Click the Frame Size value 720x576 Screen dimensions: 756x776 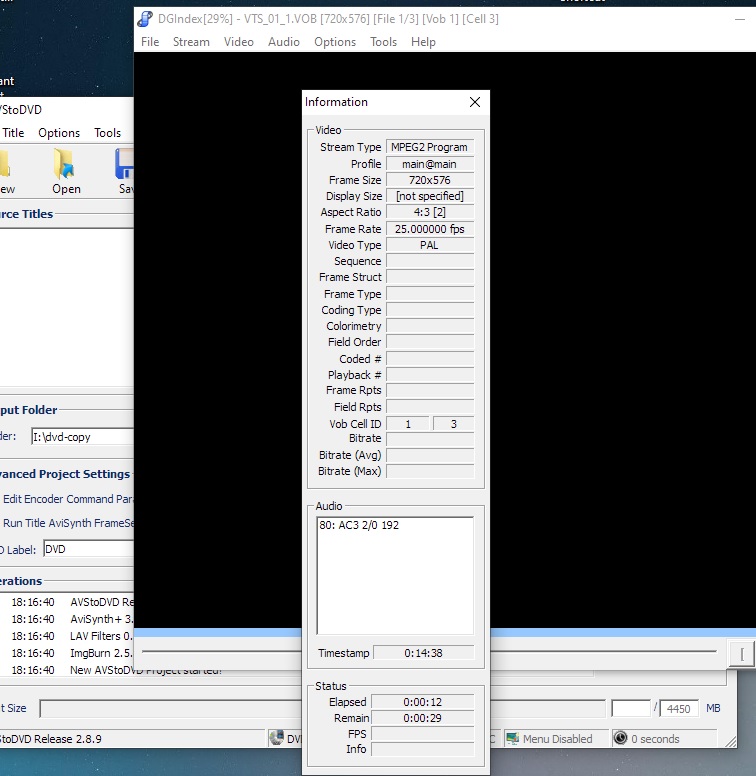pos(429,180)
